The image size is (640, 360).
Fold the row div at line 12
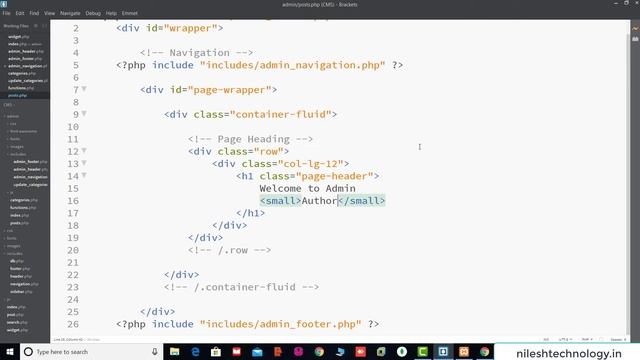tap(84, 150)
